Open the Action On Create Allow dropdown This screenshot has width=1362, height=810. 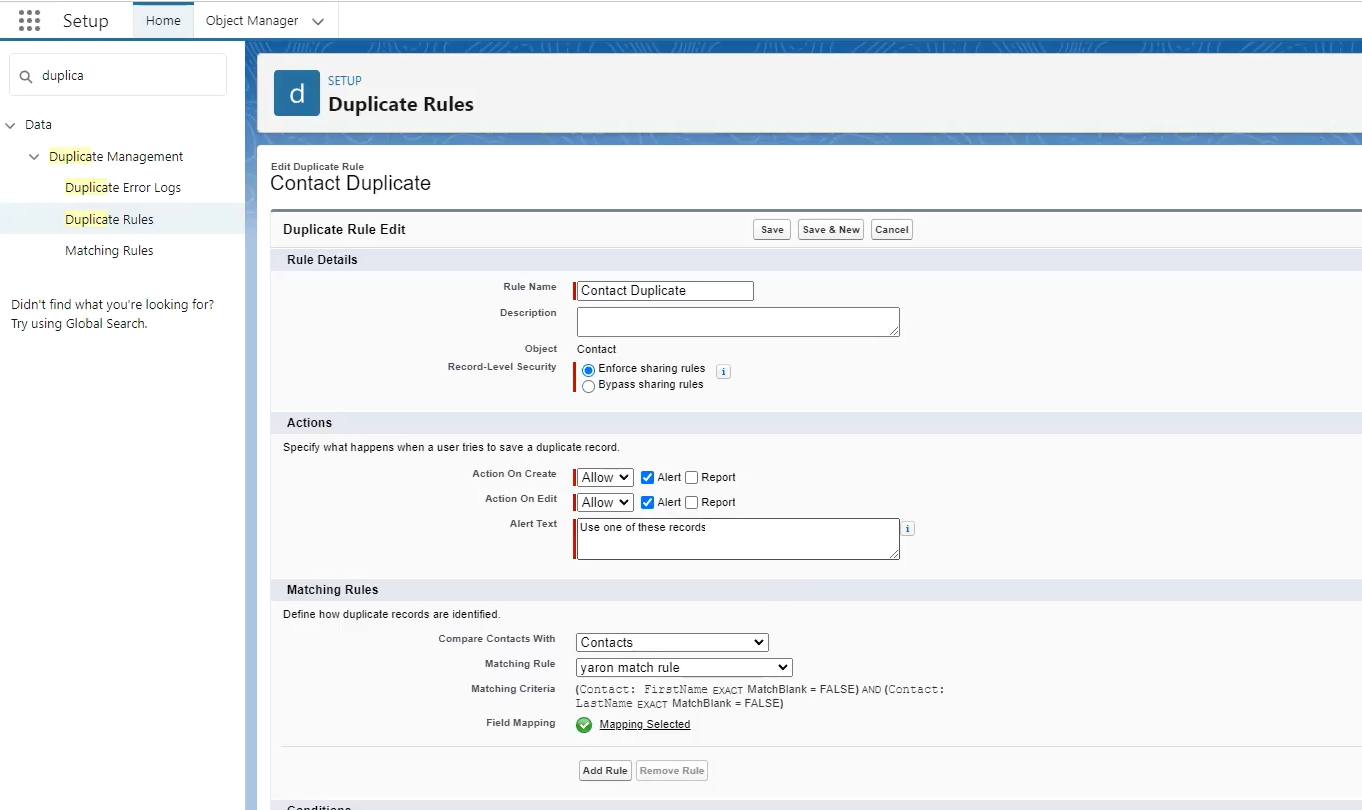[605, 477]
